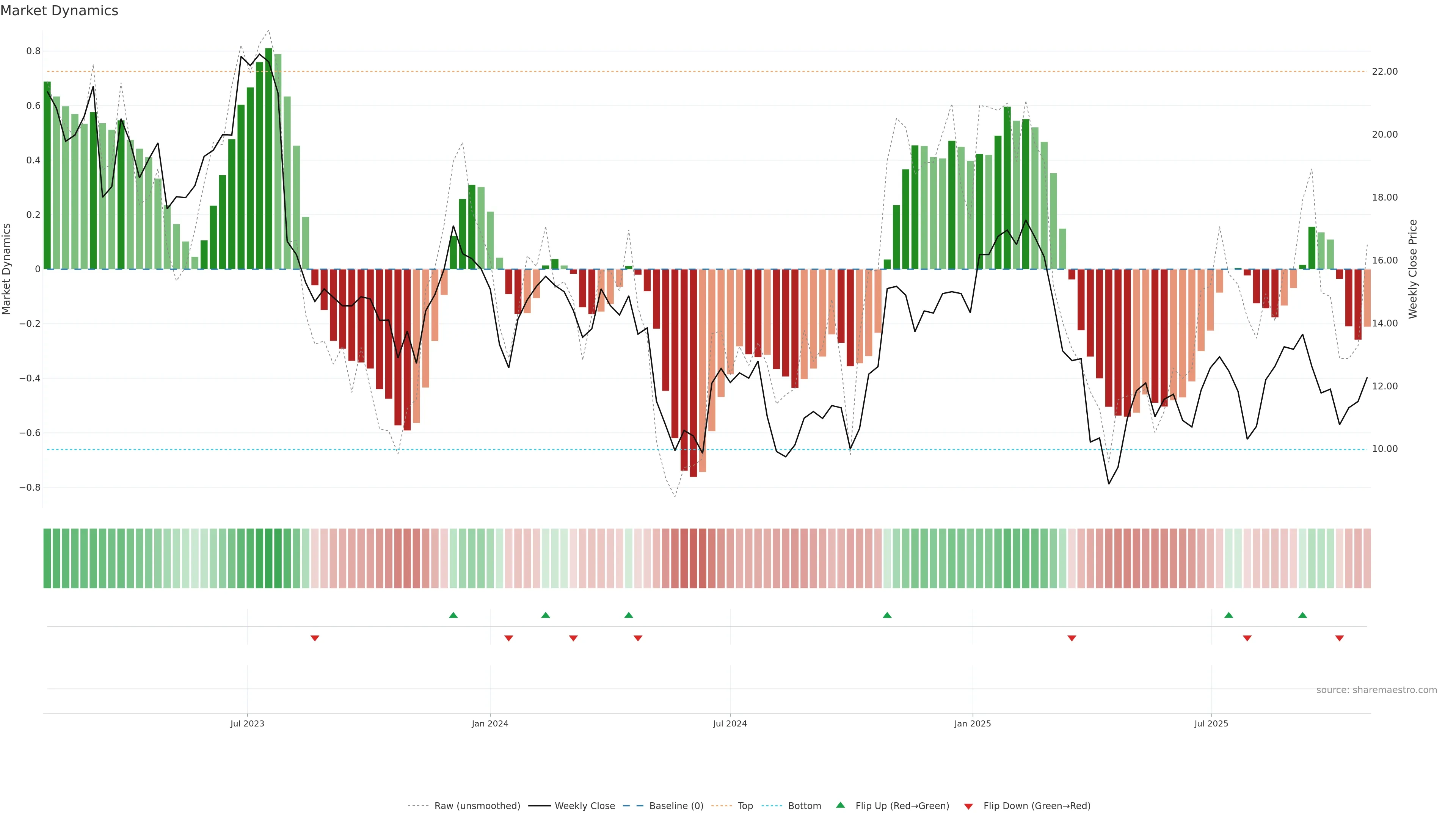Click the Market Dynamics chart title

[x=60, y=11]
